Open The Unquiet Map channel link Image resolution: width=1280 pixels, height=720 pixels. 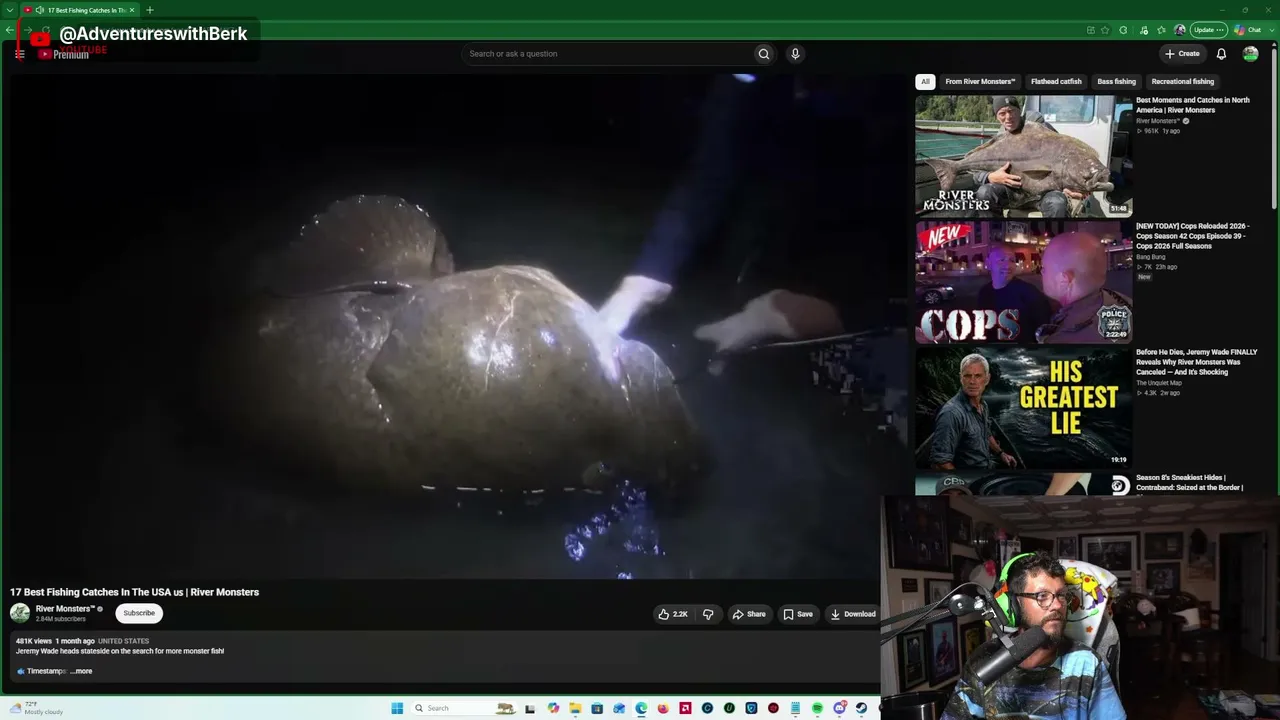[x=1159, y=383]
